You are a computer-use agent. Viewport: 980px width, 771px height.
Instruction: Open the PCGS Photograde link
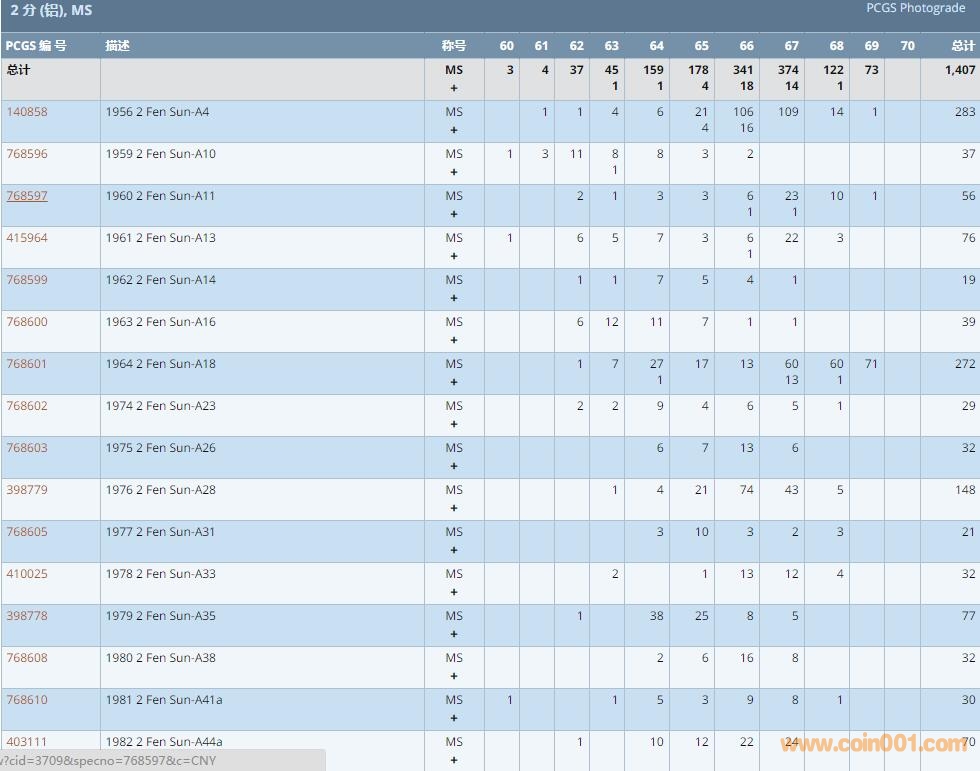click(915, 8)
